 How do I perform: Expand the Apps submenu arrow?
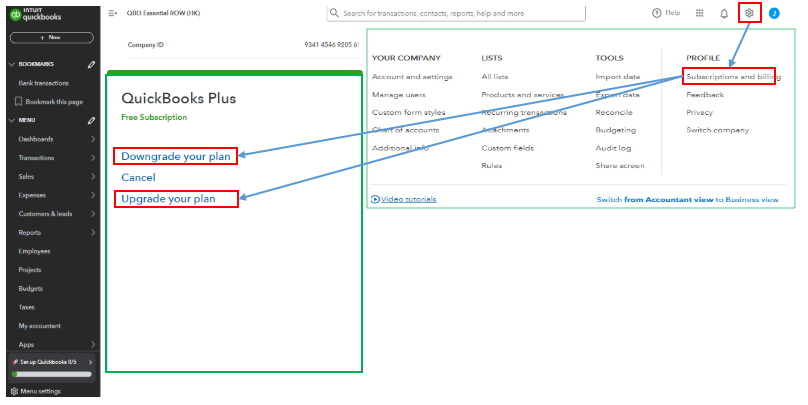[x=93, y=344]
